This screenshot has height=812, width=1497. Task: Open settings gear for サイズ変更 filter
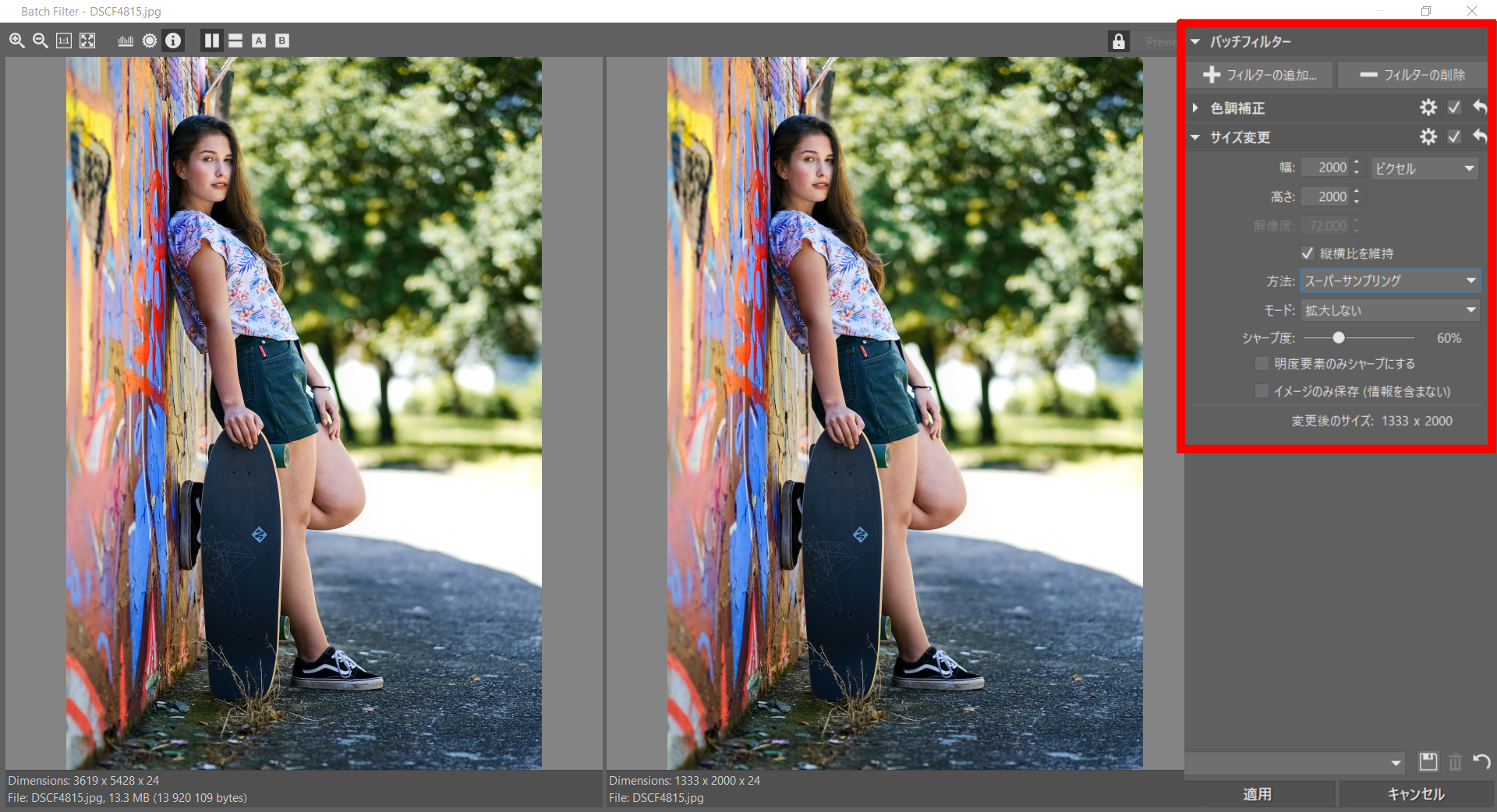tap(1428, 137)
